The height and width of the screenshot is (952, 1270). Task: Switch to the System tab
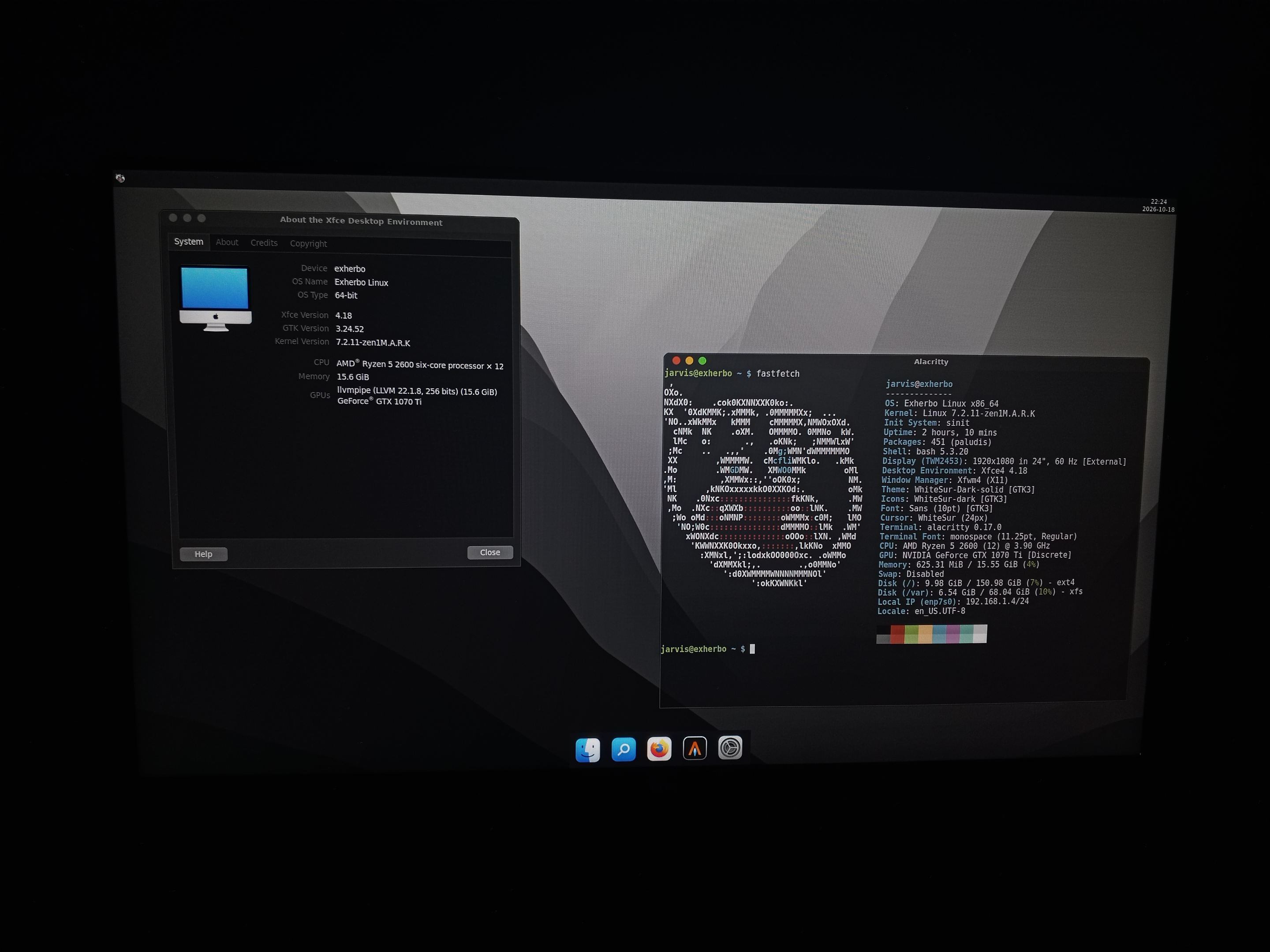[x=188, y=242]
